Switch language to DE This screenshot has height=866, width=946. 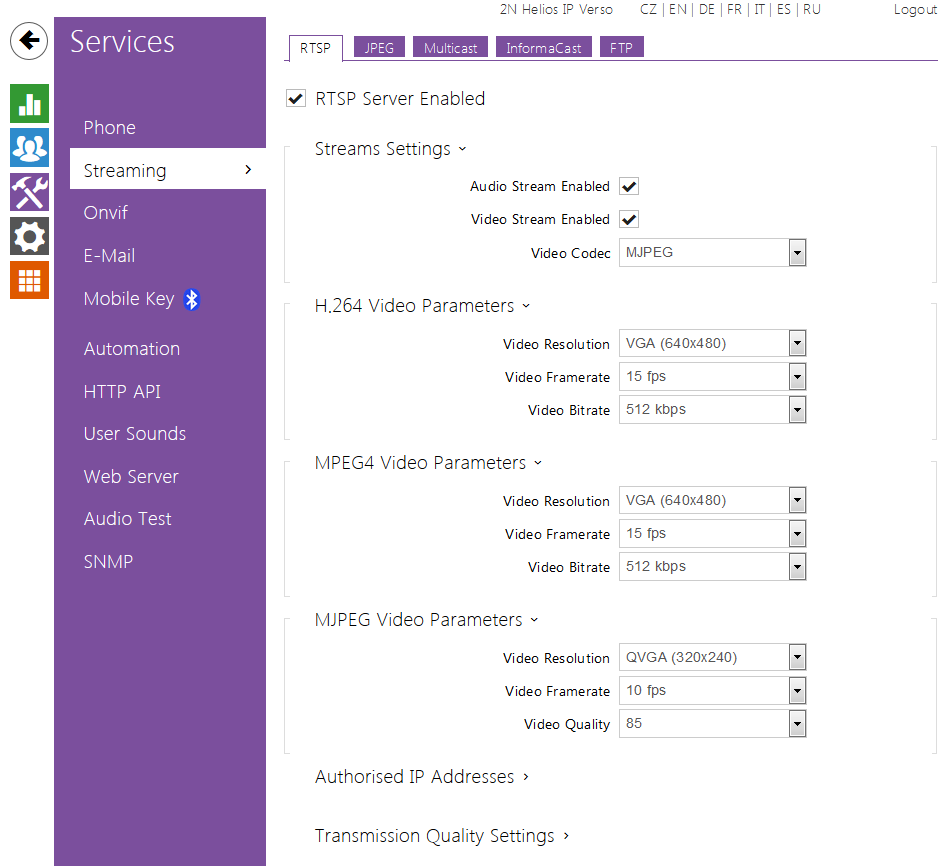[x=706, y=9]
